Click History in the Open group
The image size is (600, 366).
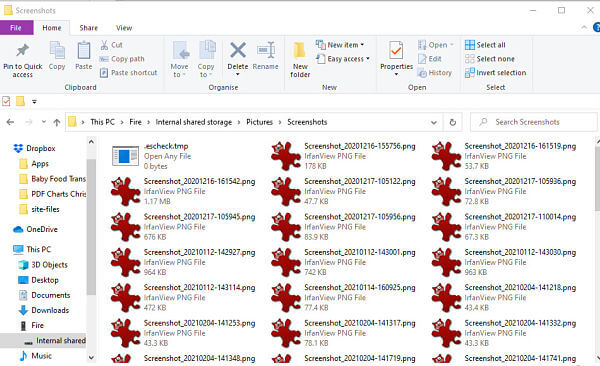pyautogui.click(x=434, y=73)
